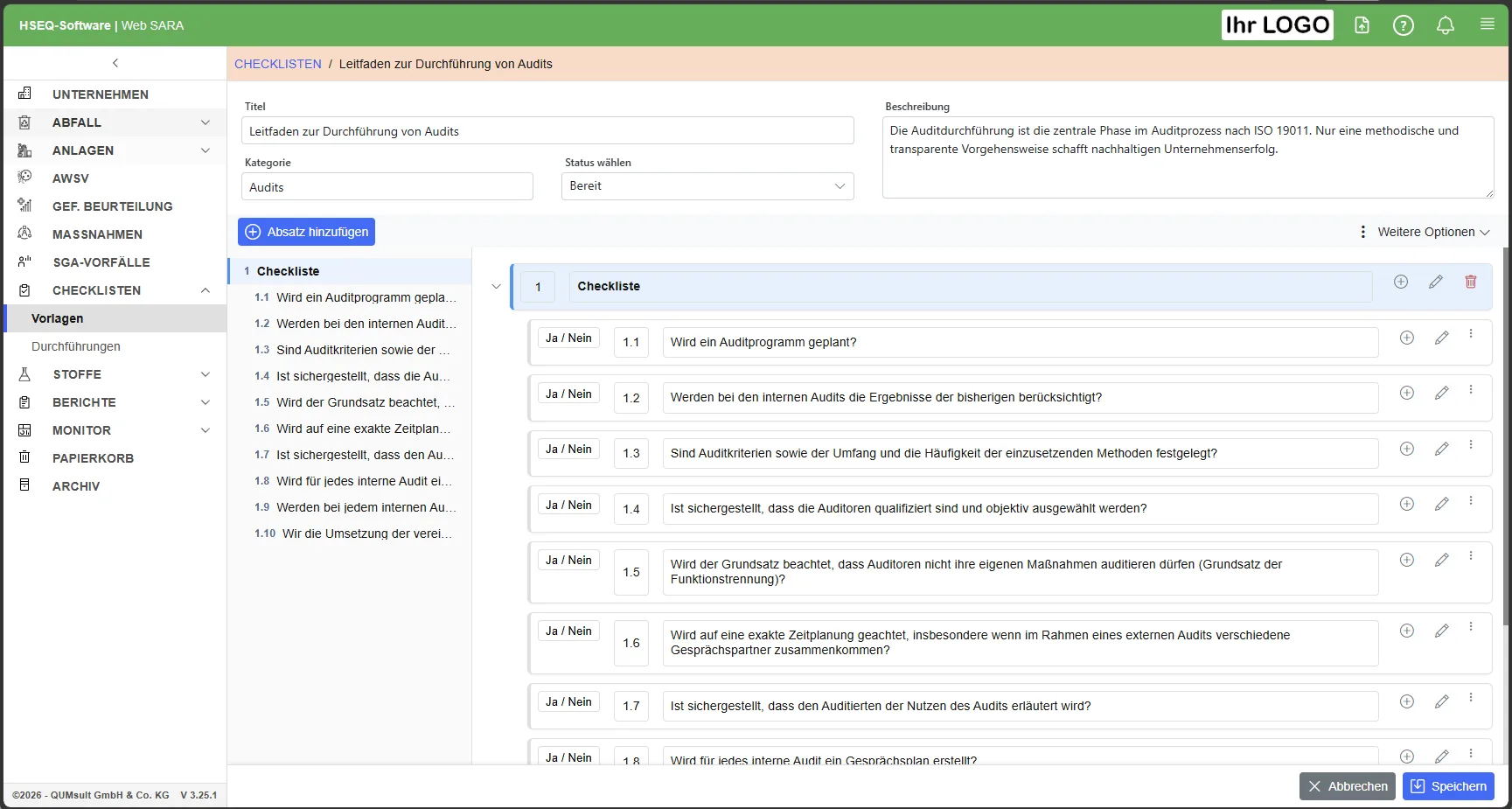Collapse the sidebar with the left chevron
Screen dimensions: 1512x809
click(x=115, y=63)
